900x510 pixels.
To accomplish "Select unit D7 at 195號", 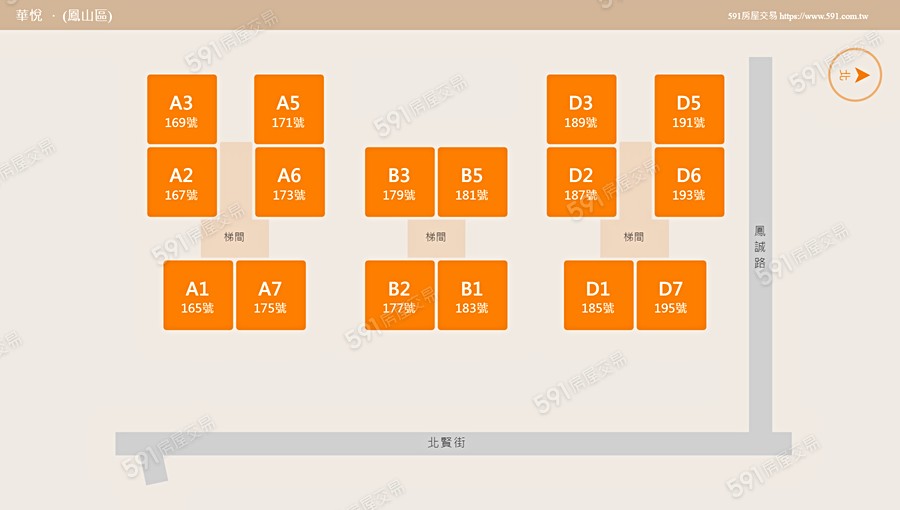I will coord(671,295).
